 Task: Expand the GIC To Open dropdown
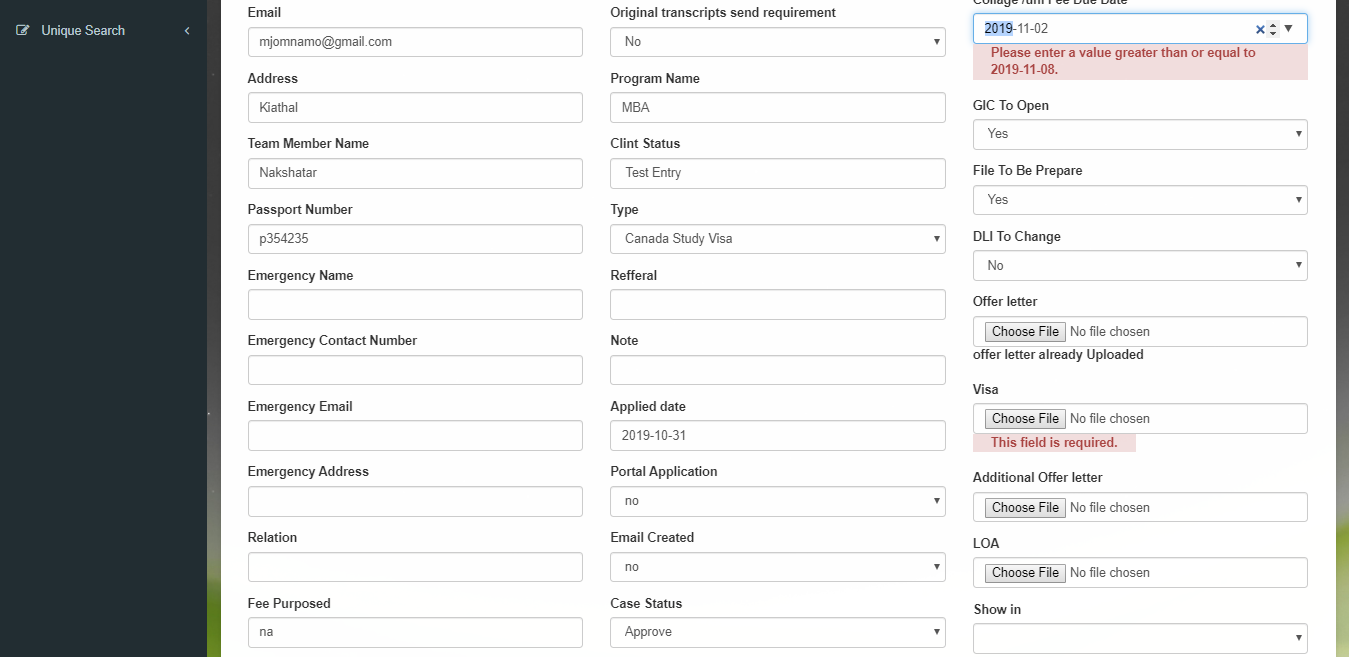click(1140, 134)
